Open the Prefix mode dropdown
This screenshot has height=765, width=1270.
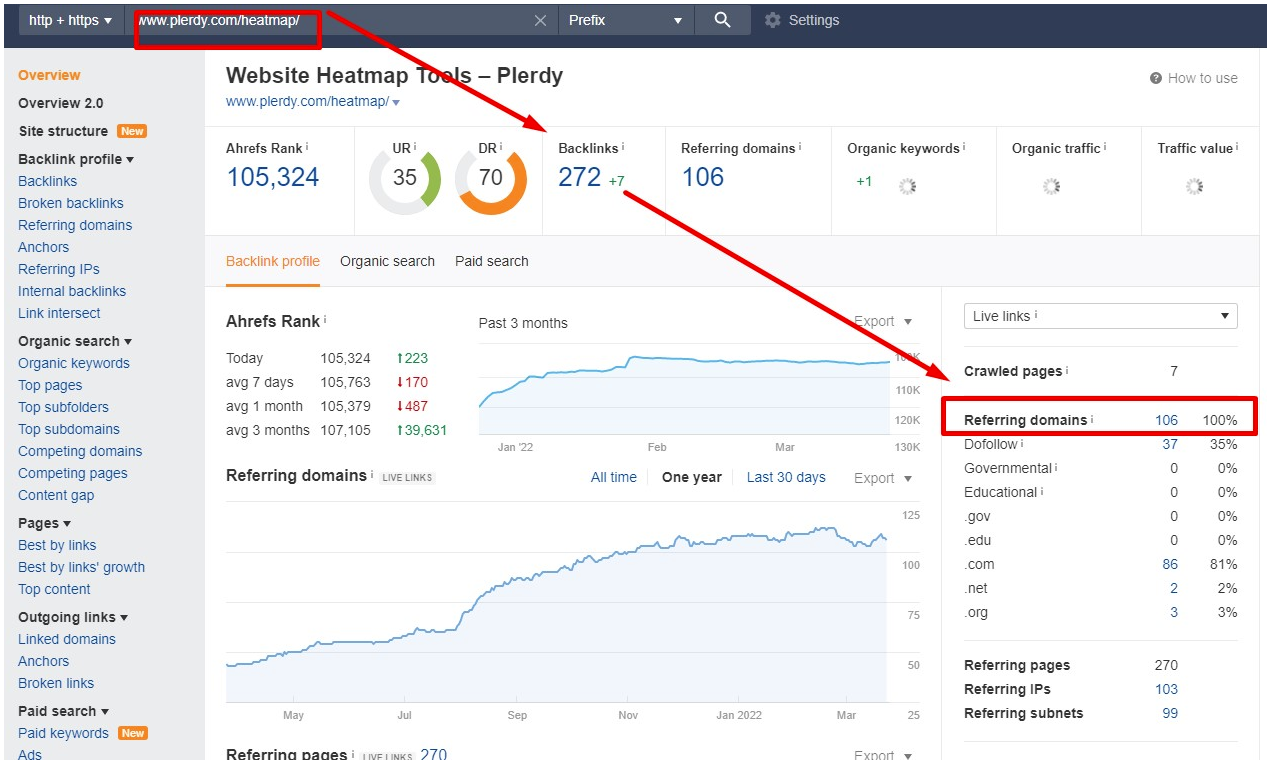pyautogui.click(x=624, y=19)
